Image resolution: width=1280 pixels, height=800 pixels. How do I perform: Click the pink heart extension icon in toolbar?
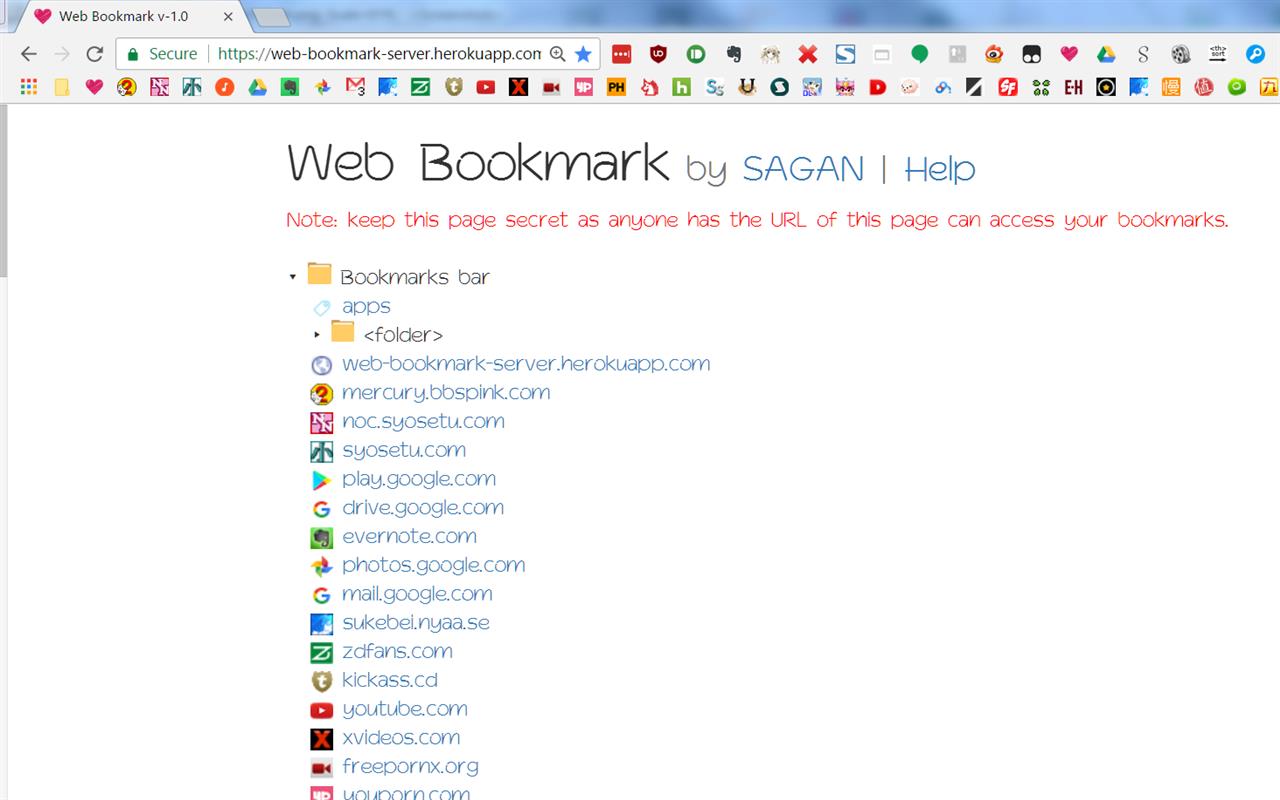[x=1069, y=54]
